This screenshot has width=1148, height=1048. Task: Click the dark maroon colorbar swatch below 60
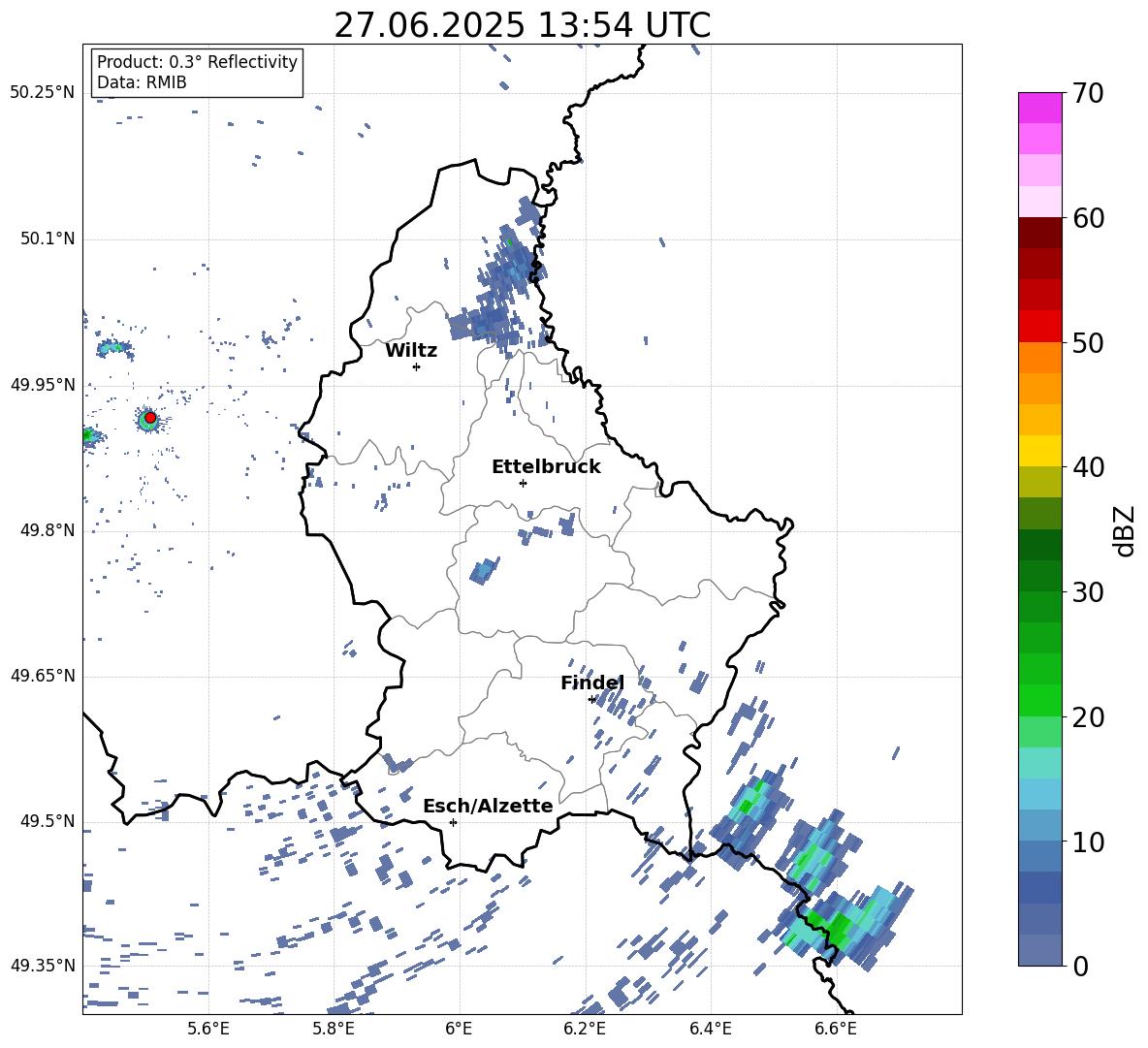pos(1039,233)
